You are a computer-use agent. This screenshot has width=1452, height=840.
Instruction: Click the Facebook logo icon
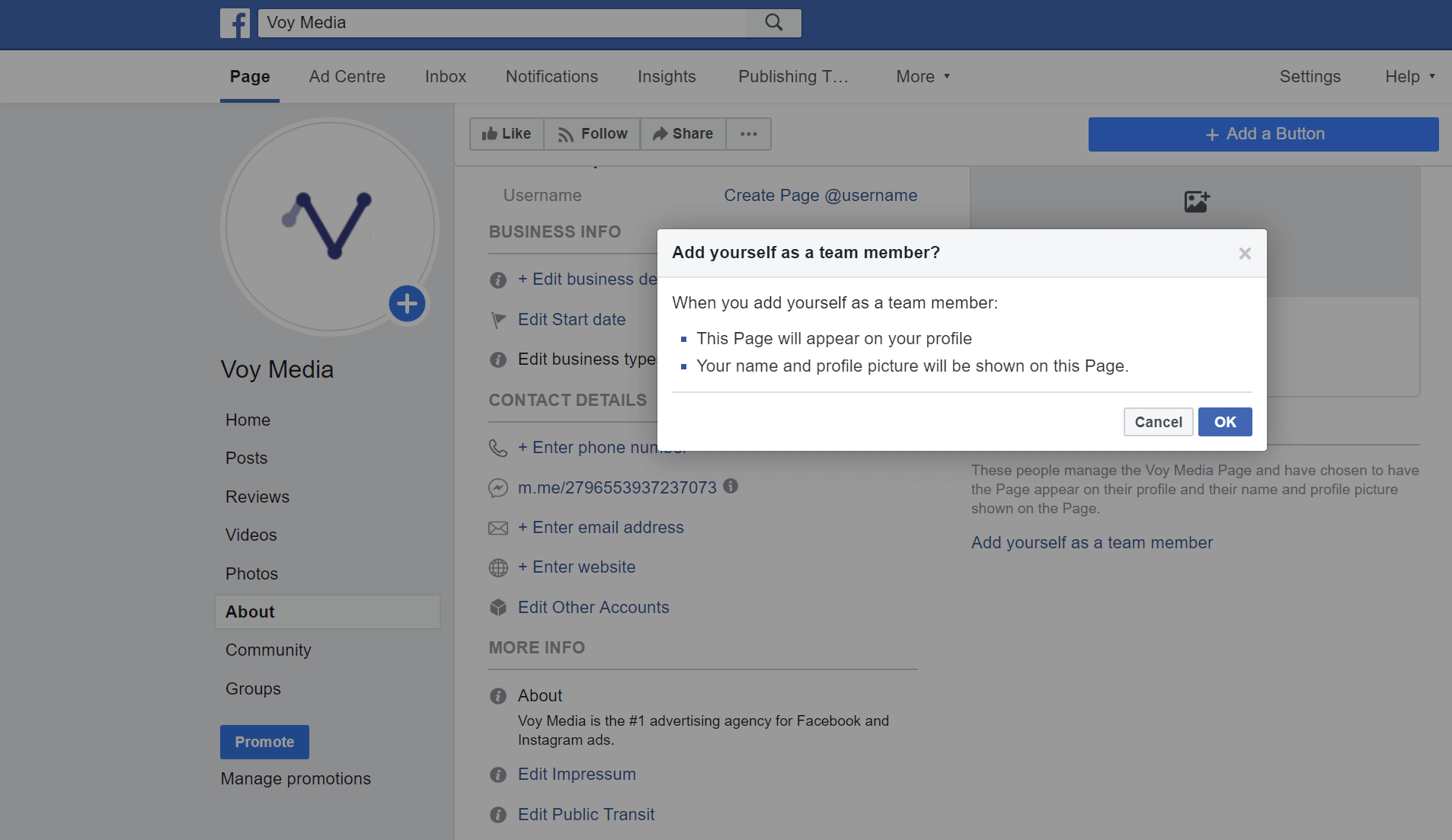(235, 23)
